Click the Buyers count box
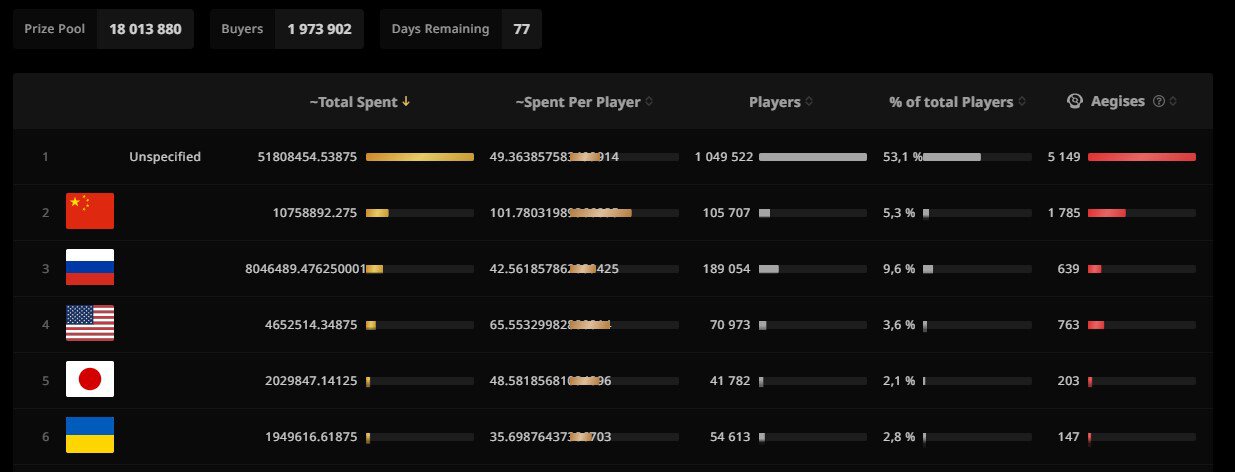1235x472 pixels. 287,29
